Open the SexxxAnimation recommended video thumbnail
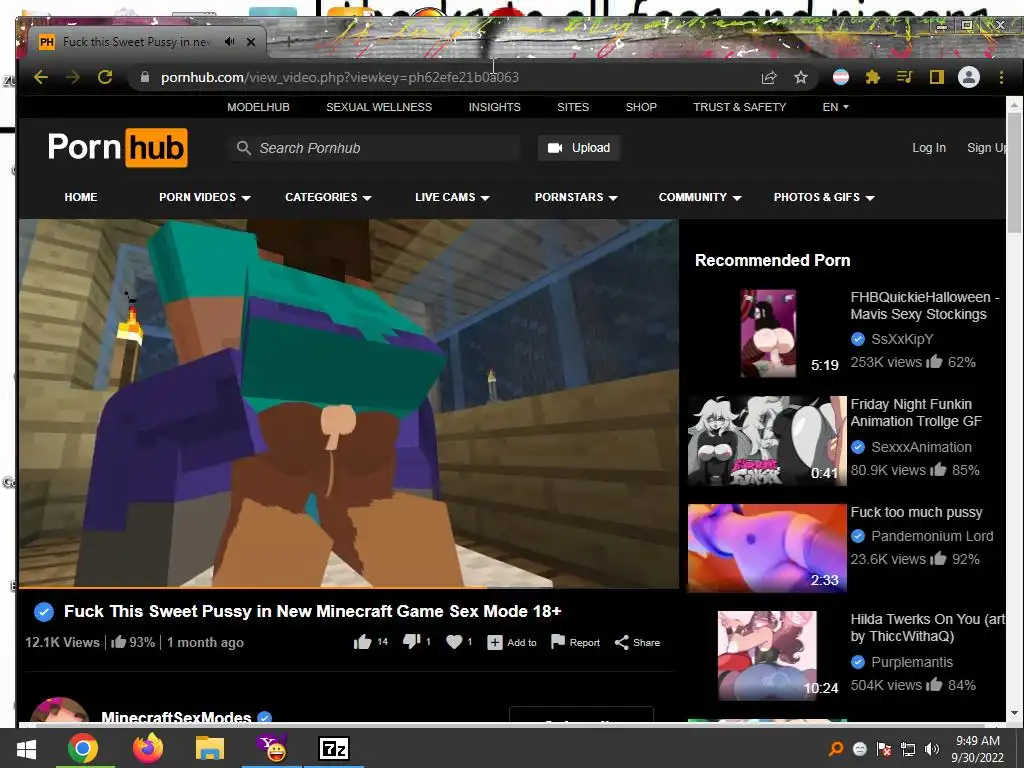The width and height of the screenshot is (1024, 768). coord(767,440)
